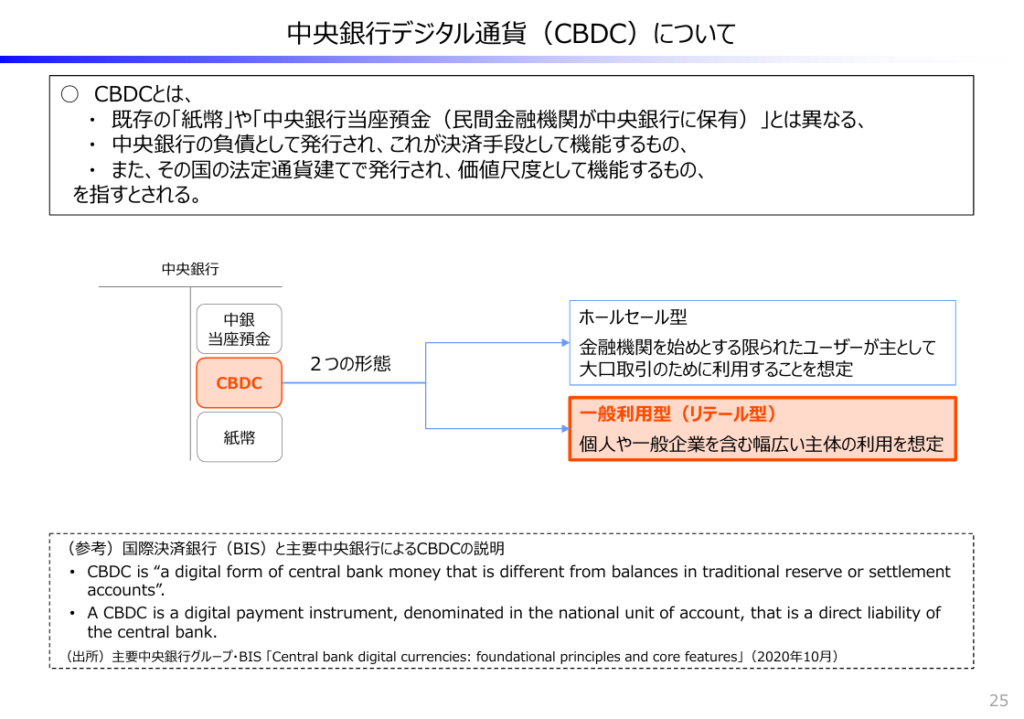The image size is (1024, 719).
Task: Click the English bullet starting 'A CBDC is'
Action: pyautogui.click(x=513, y=622)
